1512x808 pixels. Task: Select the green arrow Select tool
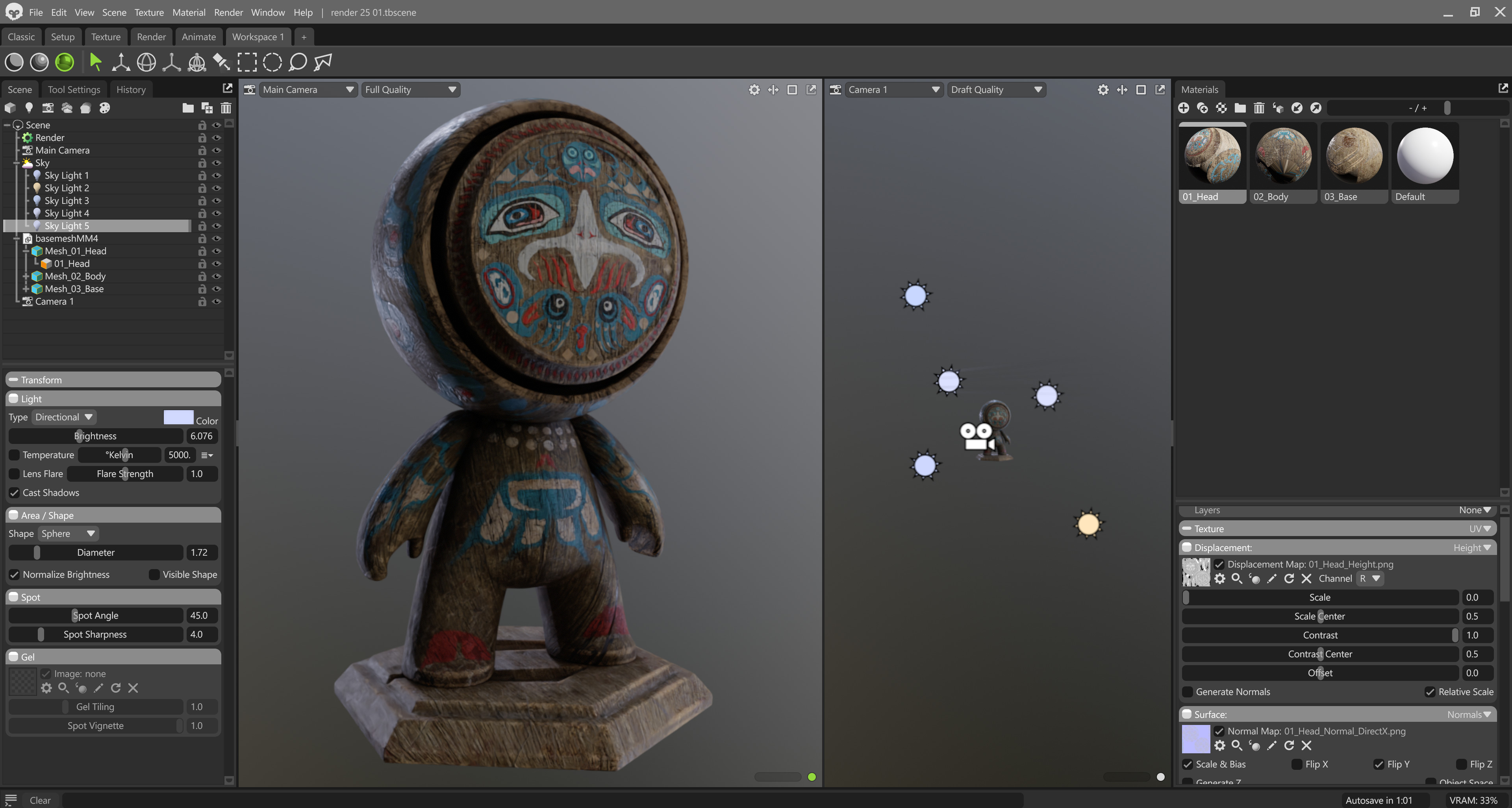pos(96,62)
